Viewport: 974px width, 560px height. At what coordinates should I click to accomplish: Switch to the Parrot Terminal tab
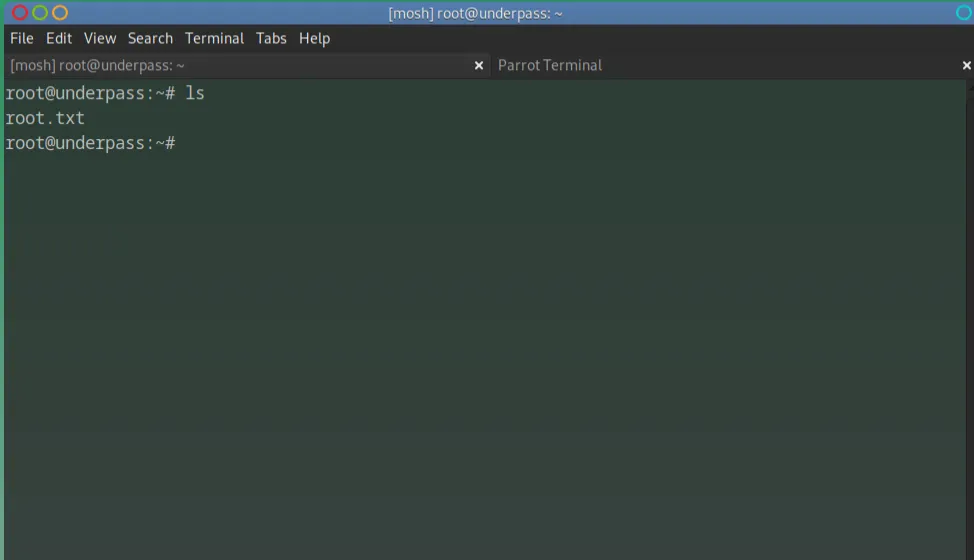click(550, 65)
